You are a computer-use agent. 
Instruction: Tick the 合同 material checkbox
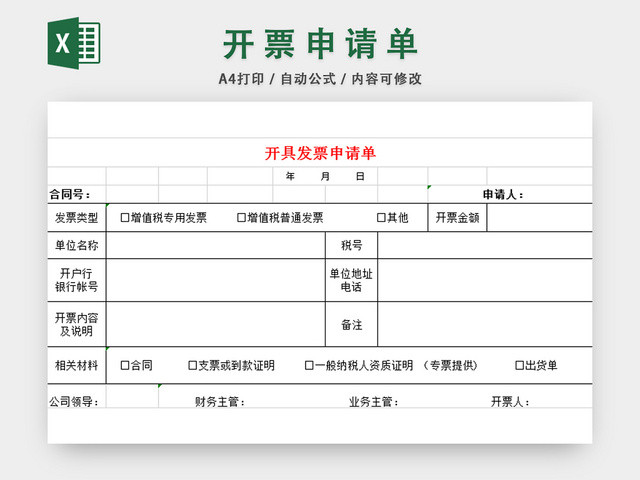125,365
